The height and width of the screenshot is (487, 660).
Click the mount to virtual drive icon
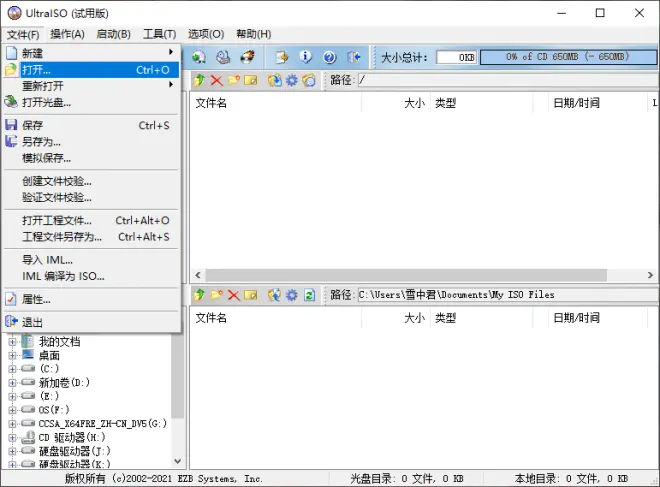pos(223,57)
